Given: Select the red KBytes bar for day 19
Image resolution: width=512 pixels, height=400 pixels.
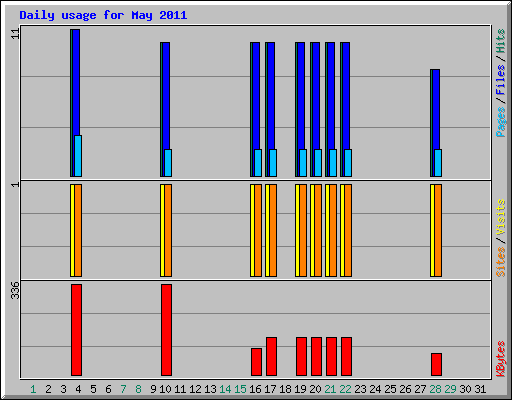Looking at the screenshot, I should 301,357.
